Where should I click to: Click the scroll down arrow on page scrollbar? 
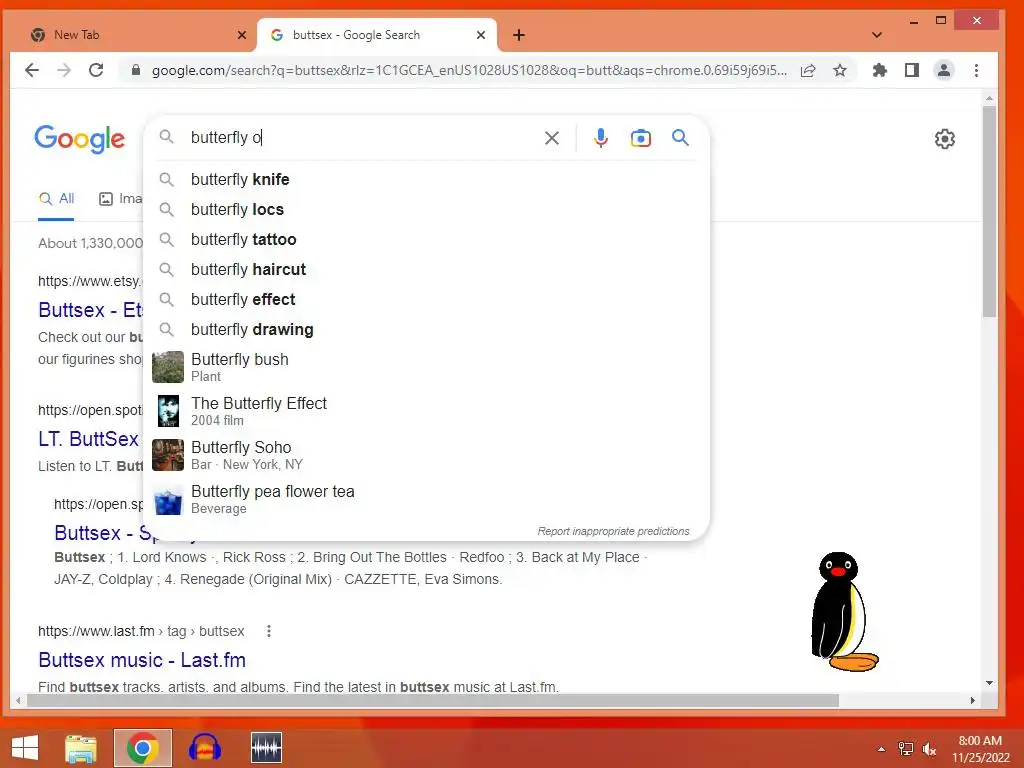[989, 683]
